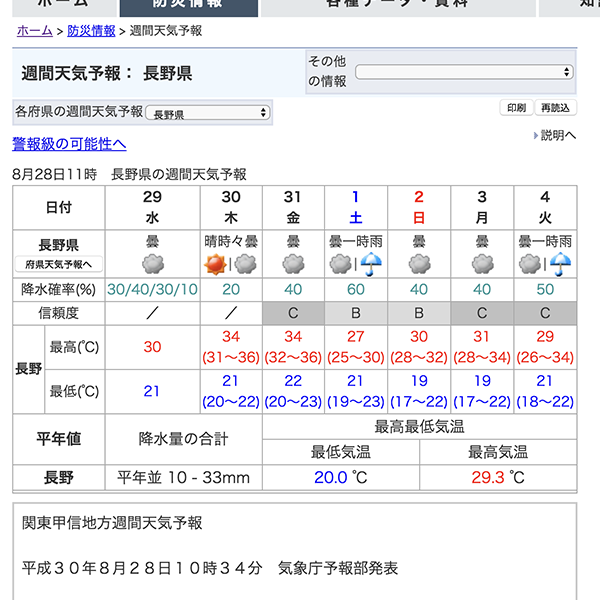Click the 50 percent precipitation cell
This screenshot has height=600, width=600.
point(545,290)
